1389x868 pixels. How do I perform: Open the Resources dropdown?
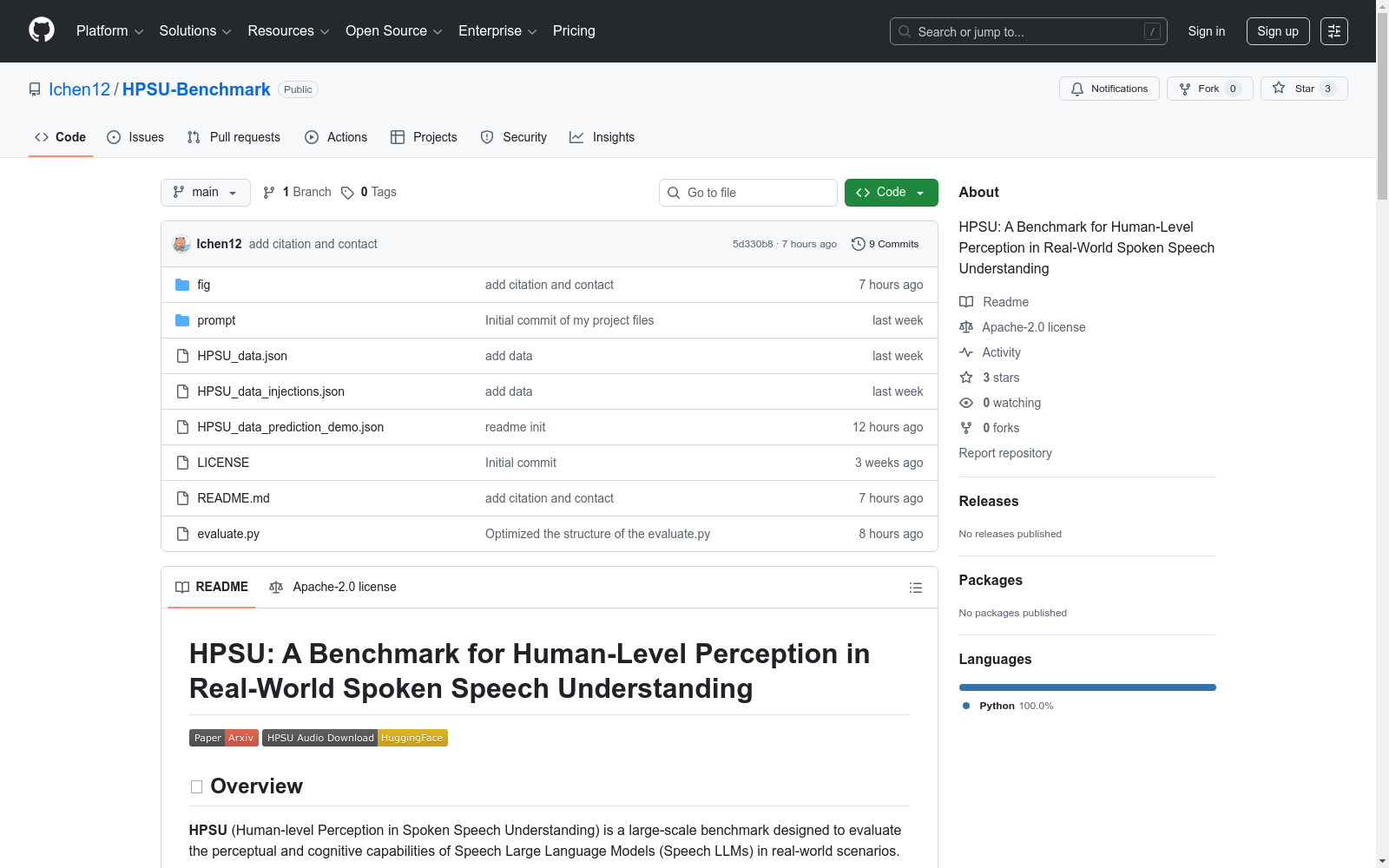pos(288,31)
